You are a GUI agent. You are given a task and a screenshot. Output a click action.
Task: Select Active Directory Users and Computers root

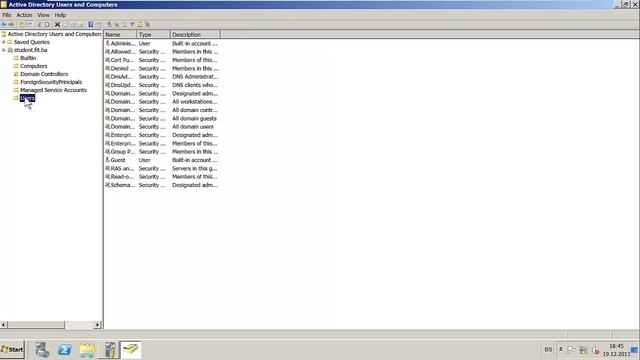pos(54,34)
